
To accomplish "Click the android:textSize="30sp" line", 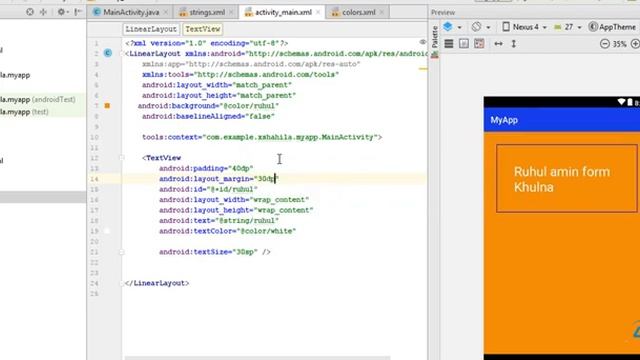I will tap(215, 252).
